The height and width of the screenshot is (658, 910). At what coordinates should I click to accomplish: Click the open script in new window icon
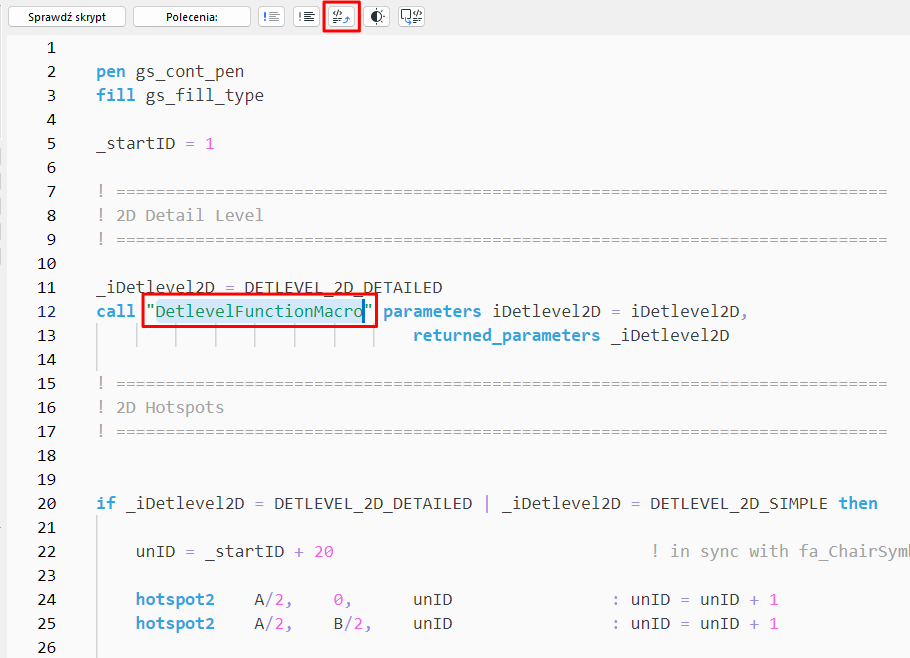coord(410,16)
